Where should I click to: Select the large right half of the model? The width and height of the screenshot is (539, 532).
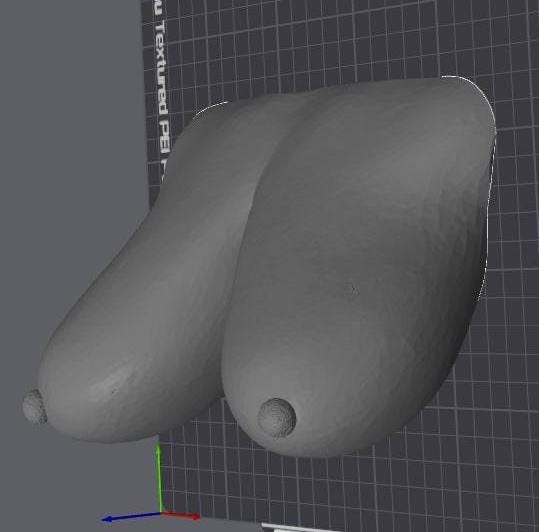point(358,268)
